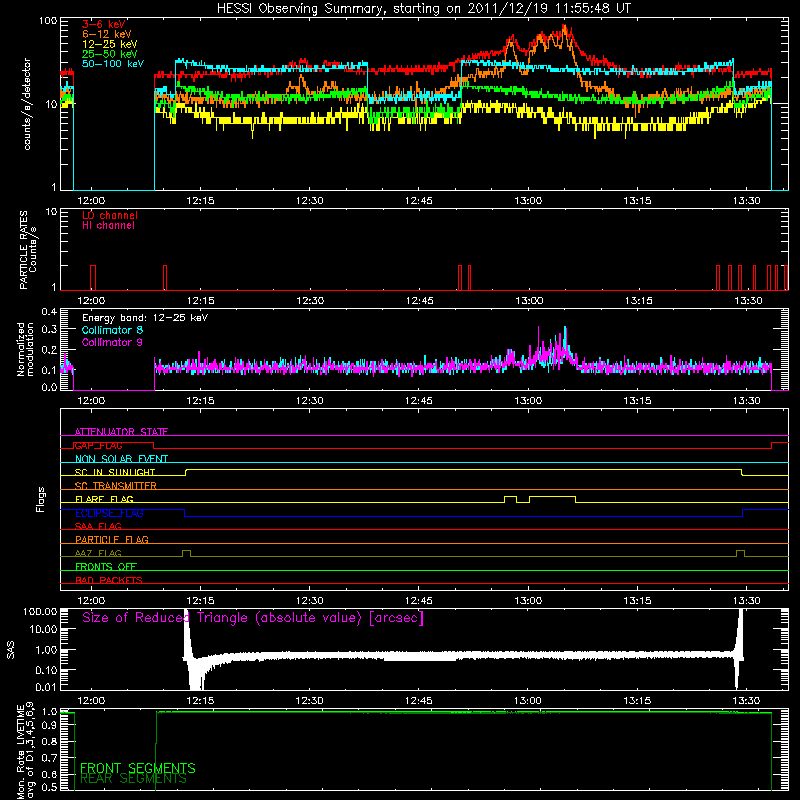Screen dimensions: 800x800
Task: Click the 0.4 y-axis value on modulation plot
Action: [49, 311]
